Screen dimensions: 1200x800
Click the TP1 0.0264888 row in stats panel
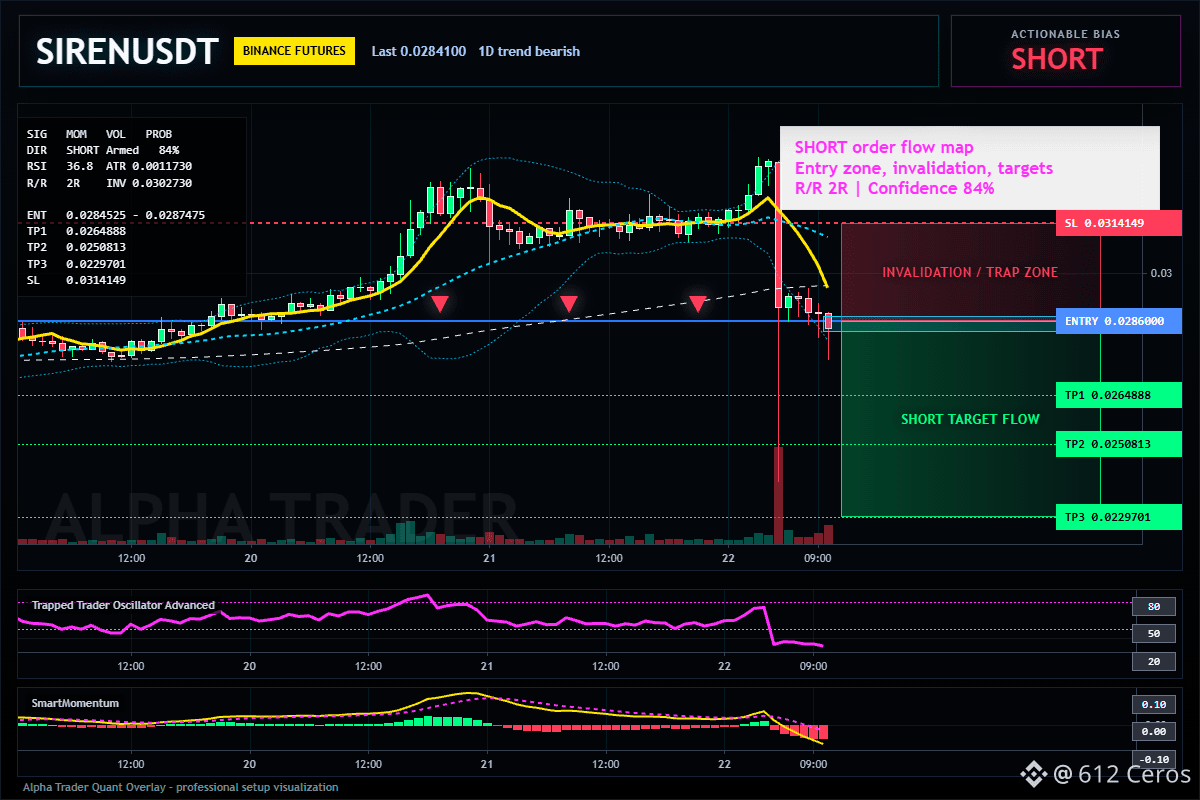(x=76, y=231)
